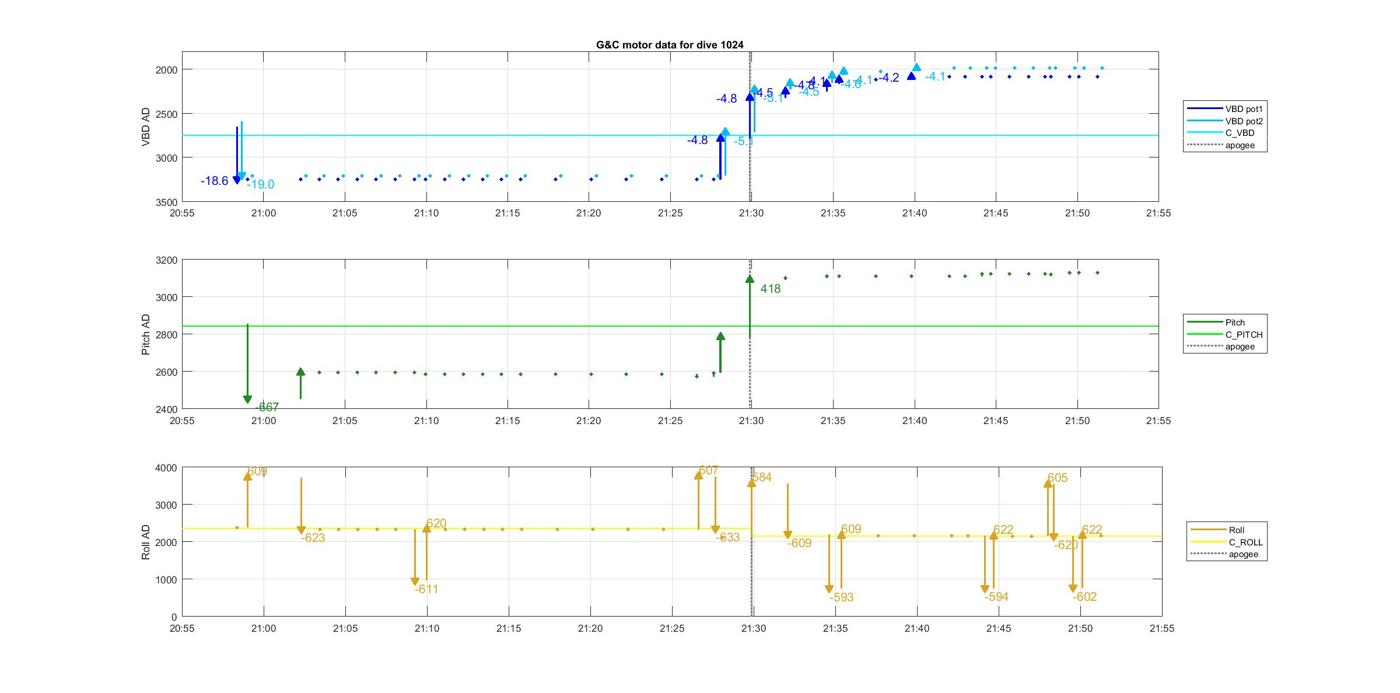The height and width of the screenshot is (693, 1400).
Task: Click the '-609' roll data label
Action: (799, 544)
